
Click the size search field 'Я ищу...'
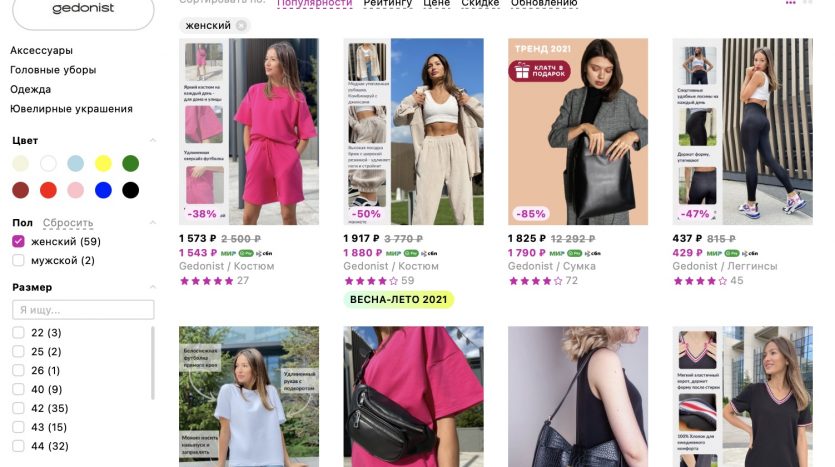pos(83,310)
